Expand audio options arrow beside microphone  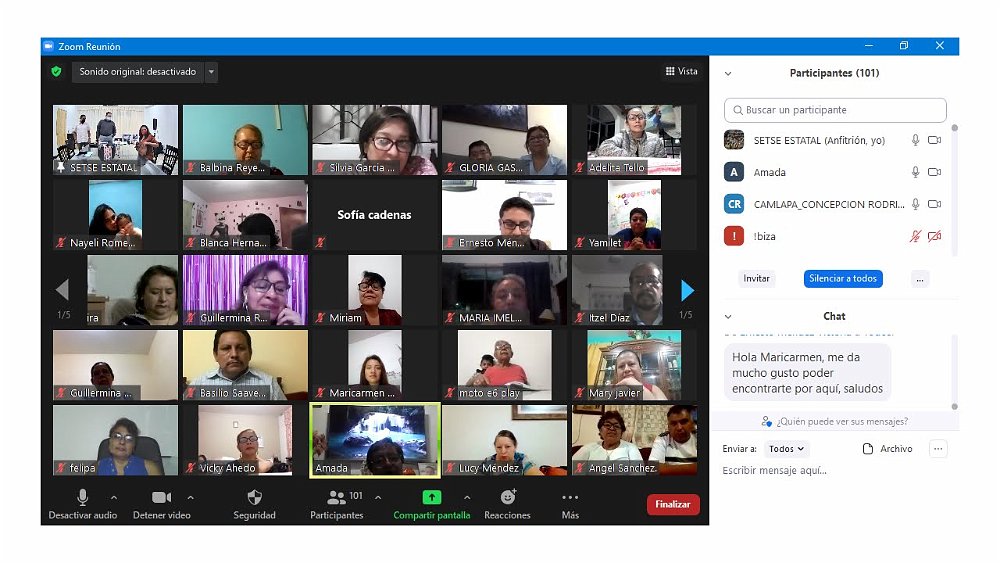[x=113, y=497]
